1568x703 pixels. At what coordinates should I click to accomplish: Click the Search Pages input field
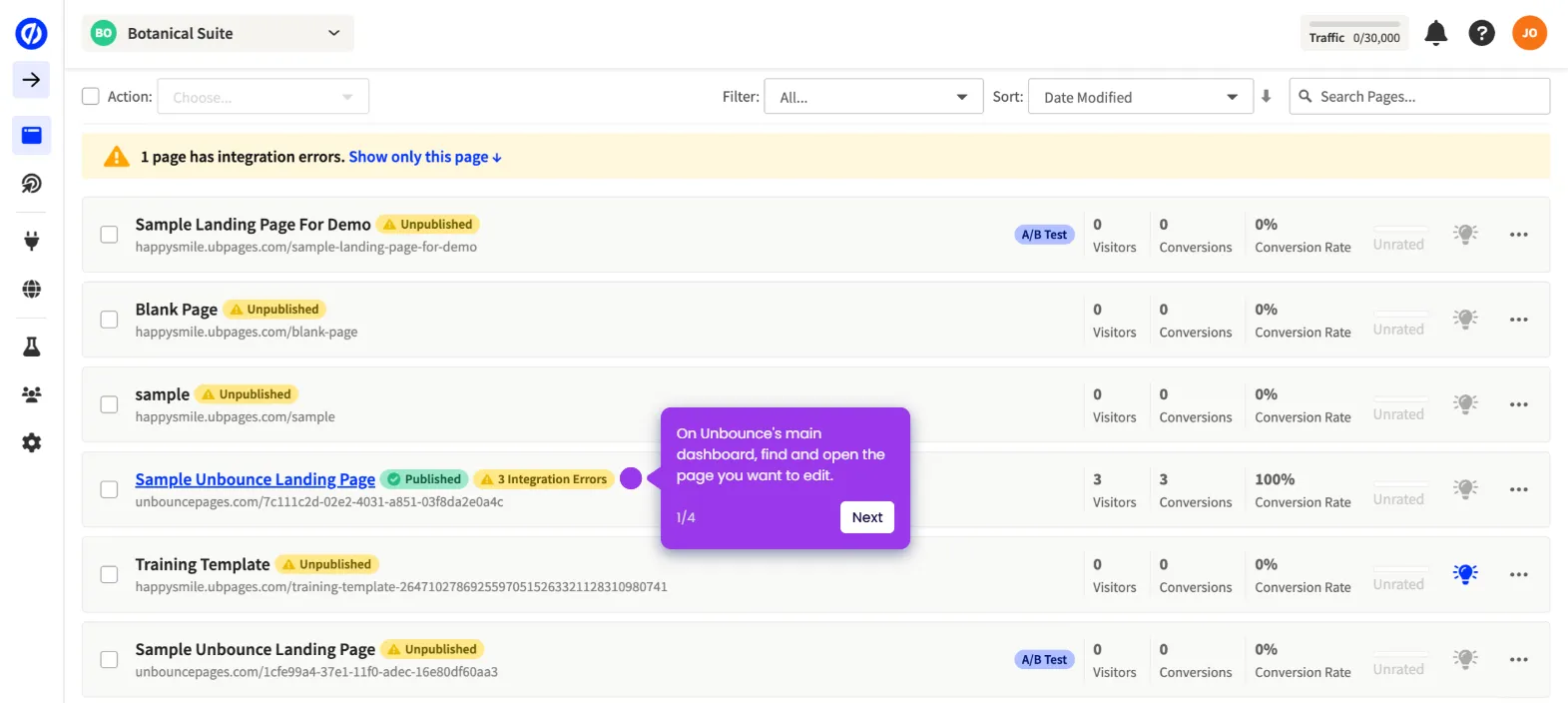point(1419,97)
